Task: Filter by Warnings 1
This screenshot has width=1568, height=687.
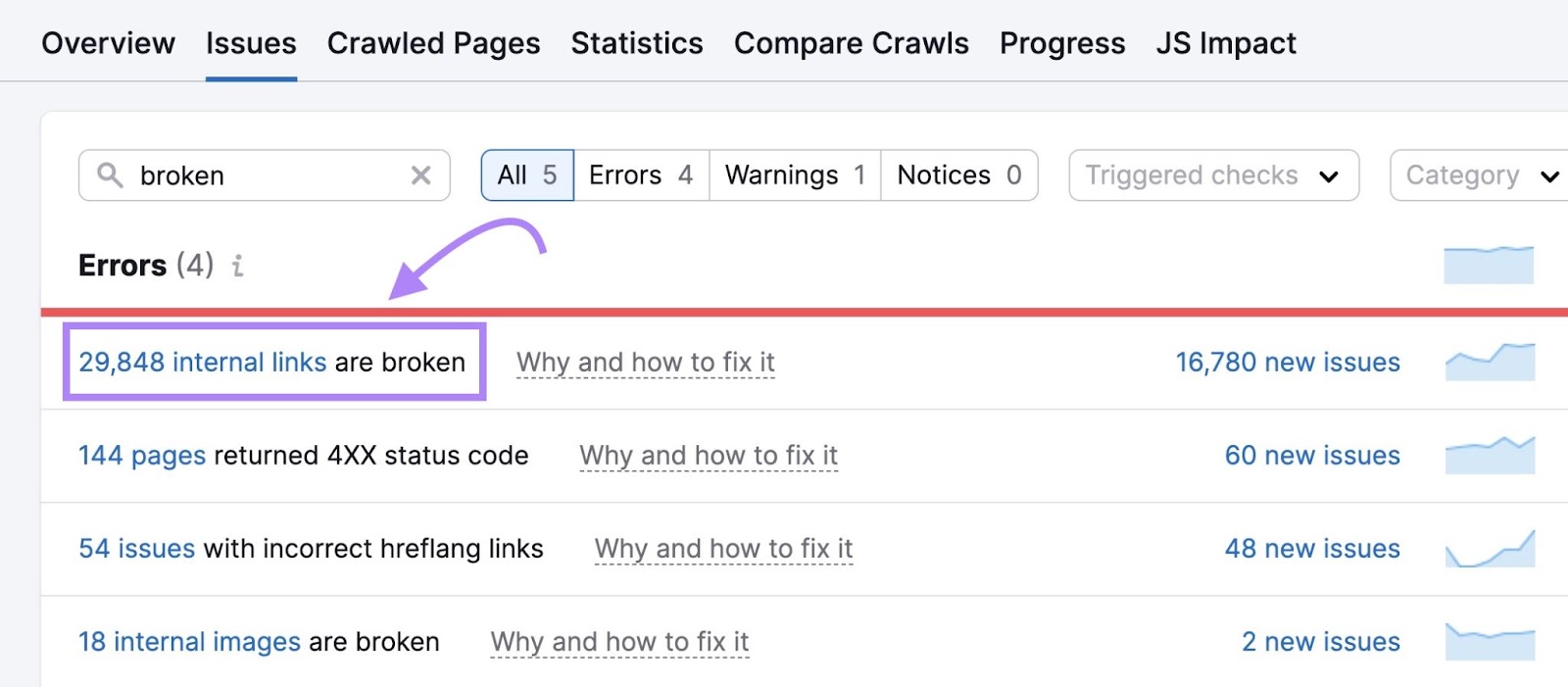Action: point(795,175)
